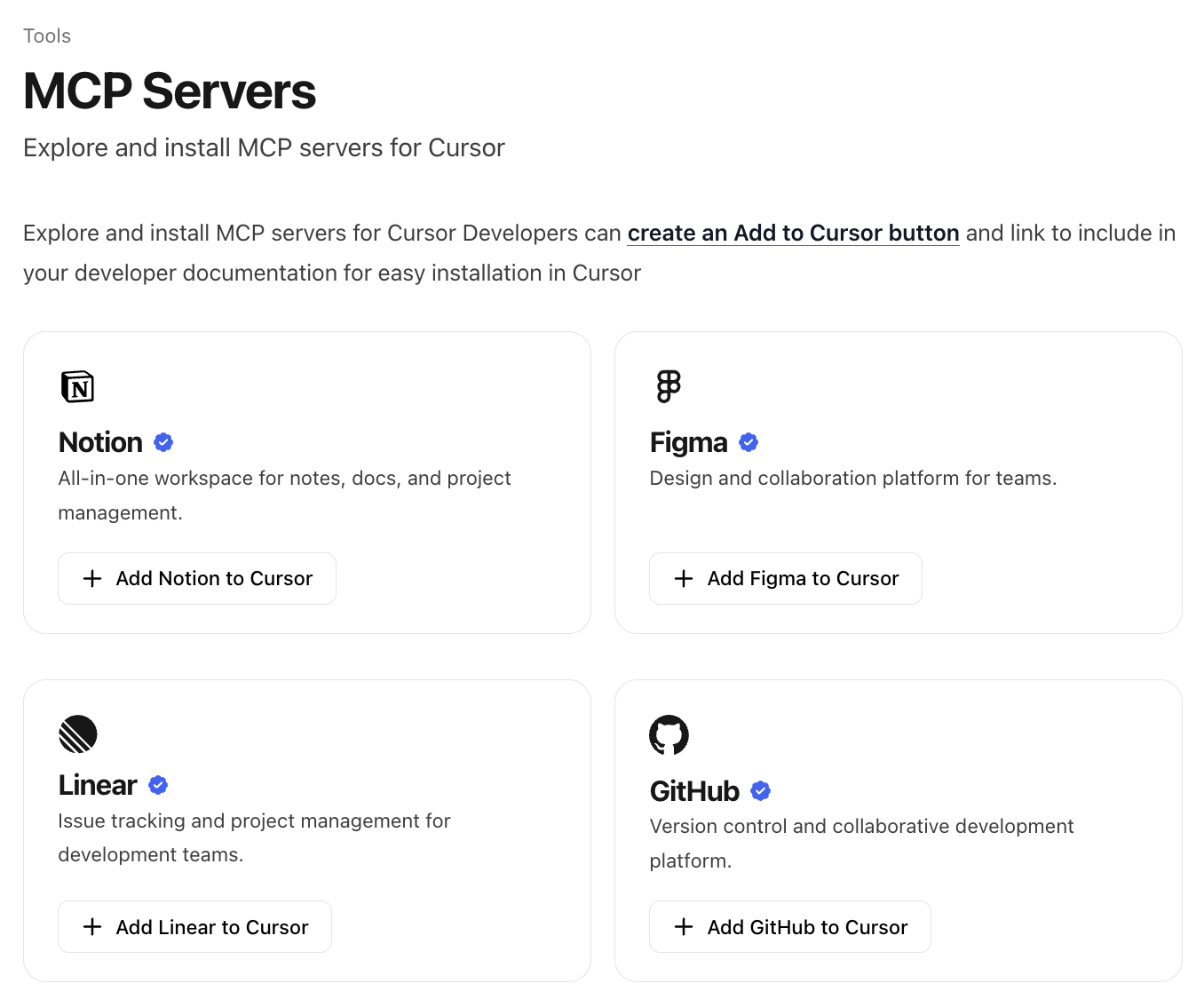
Task: Click the MCP Servers page heading
Action: 170,91
